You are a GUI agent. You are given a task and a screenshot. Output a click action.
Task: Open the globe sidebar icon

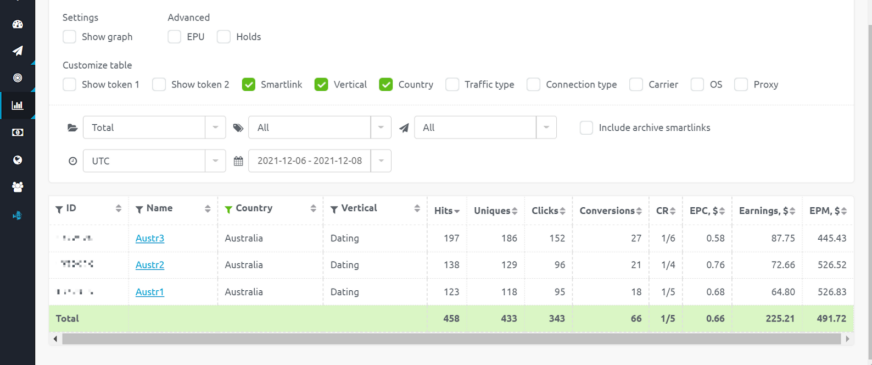17,160
